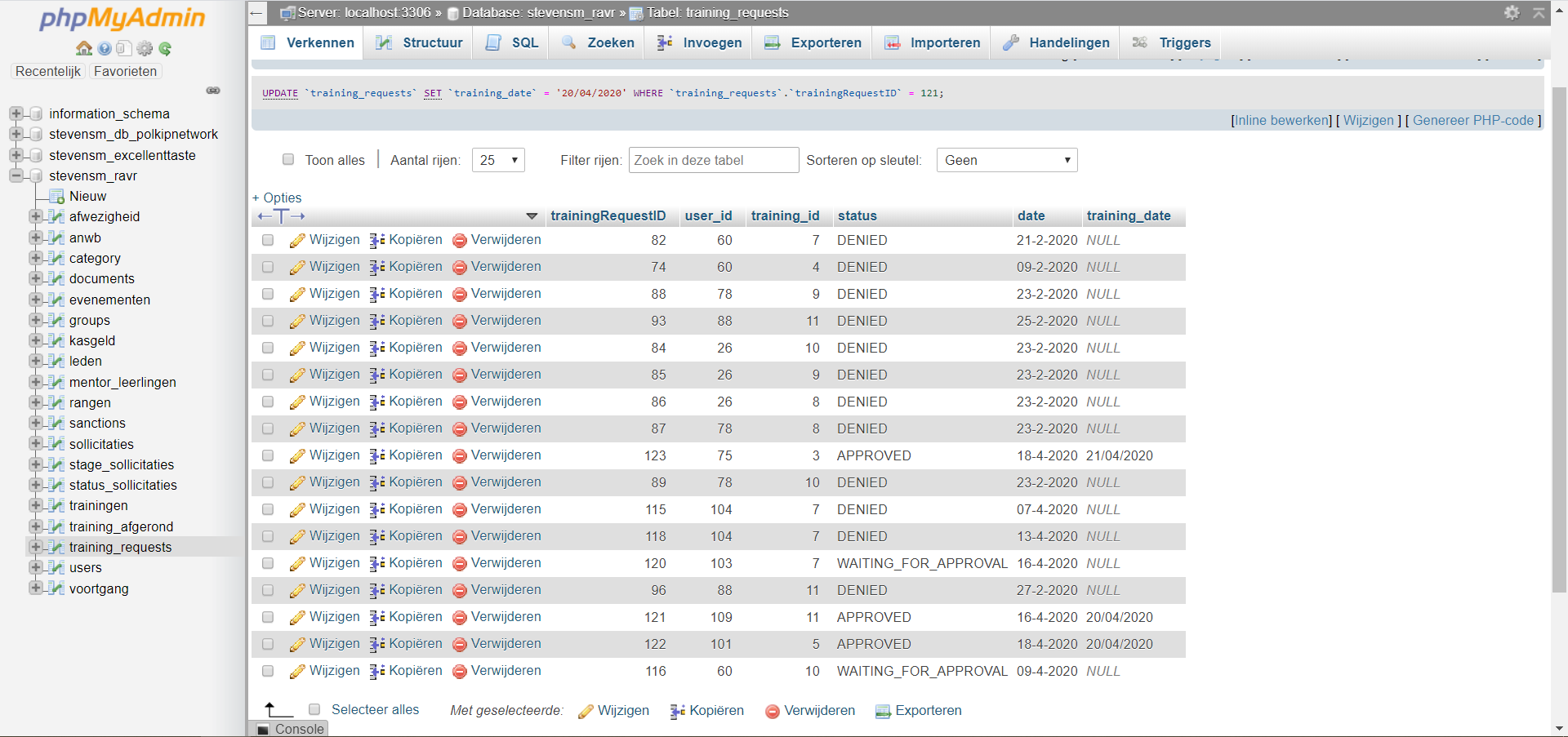Click the home icon in the sidebar
The width and height of the screenshot is (1568, 737).
(83, 48)
